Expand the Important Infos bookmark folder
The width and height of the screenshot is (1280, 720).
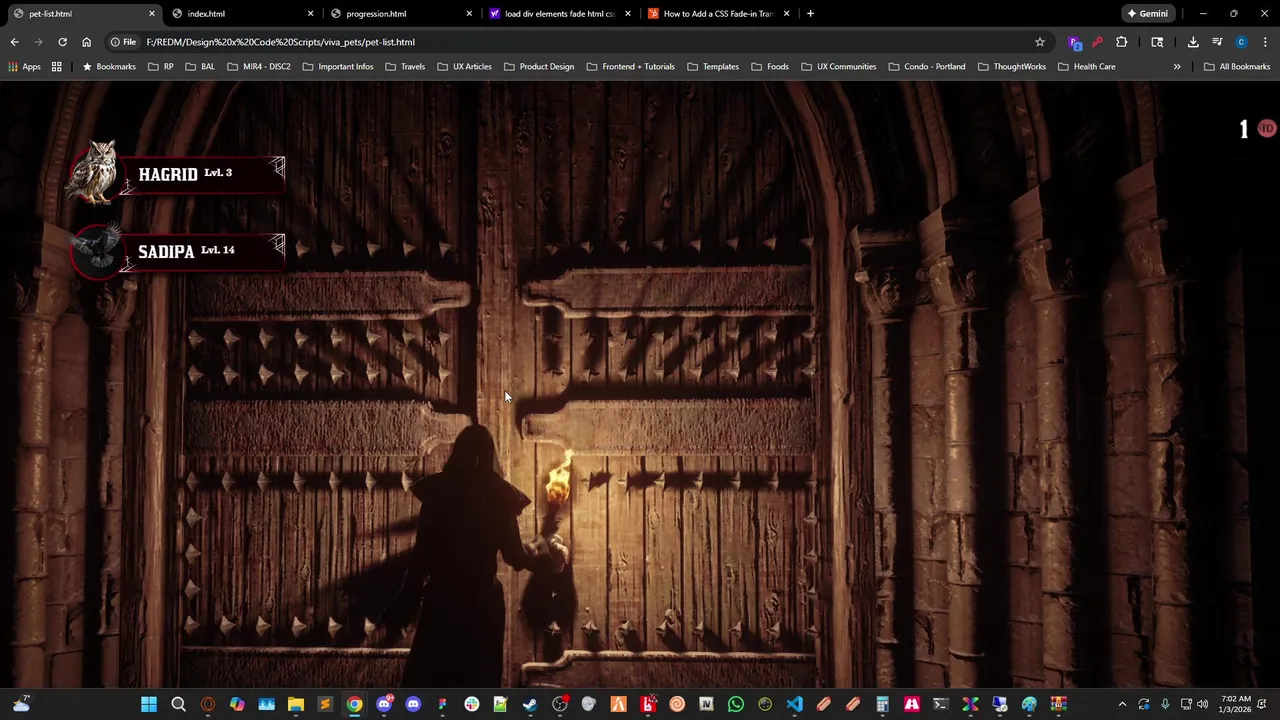pyautogui.click(x=338, y=67)
